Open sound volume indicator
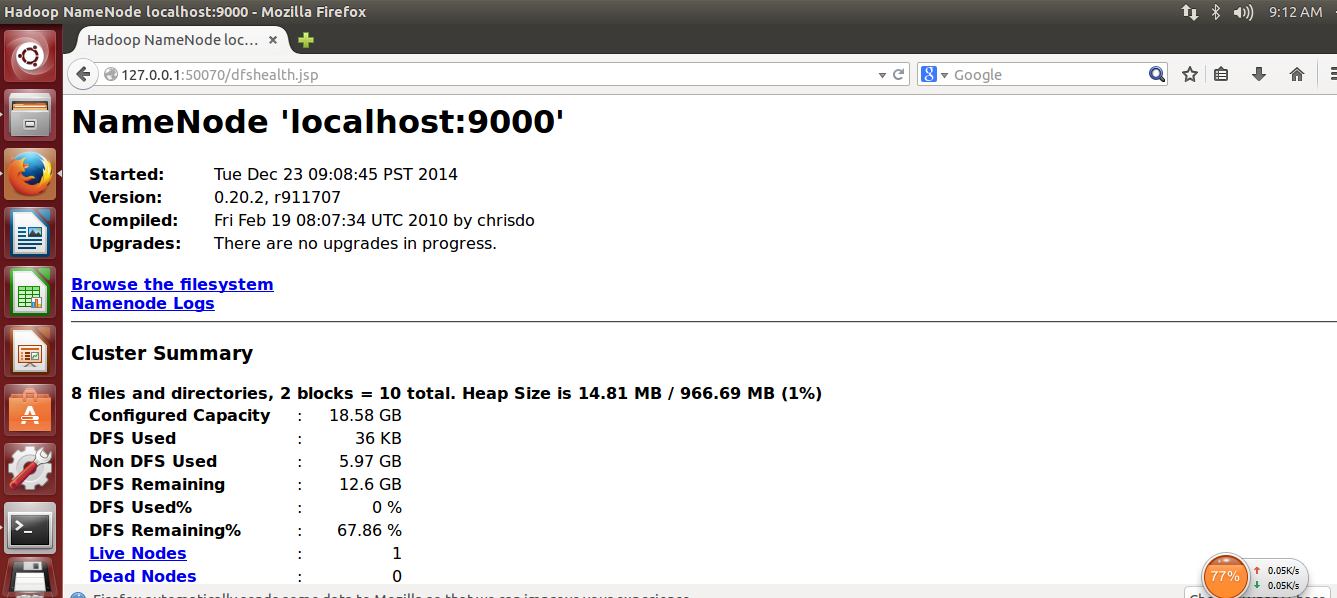The width and height of the screenshot is (1337, 598). pyautogui.click(x=1243, y=12)
